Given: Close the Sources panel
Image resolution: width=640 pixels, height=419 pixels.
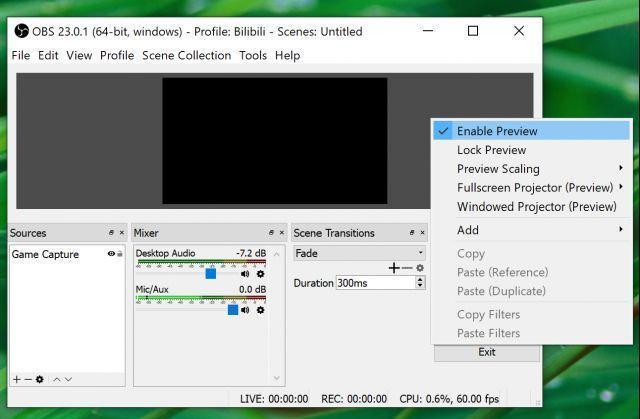Looking at the screenshot, I should (122, 233).
